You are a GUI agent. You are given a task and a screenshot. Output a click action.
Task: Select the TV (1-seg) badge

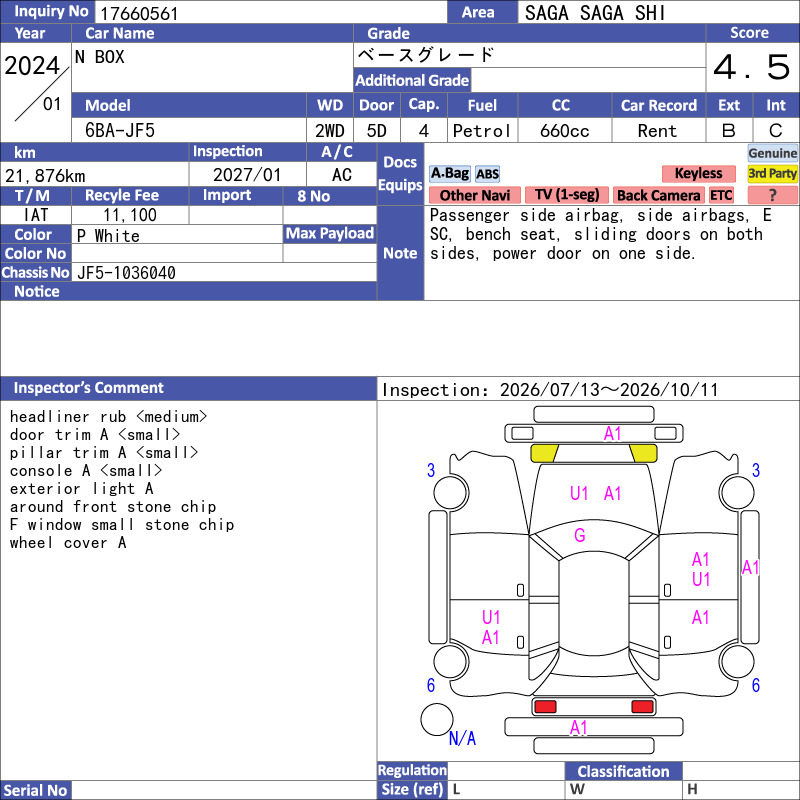[x=567, y=195]
